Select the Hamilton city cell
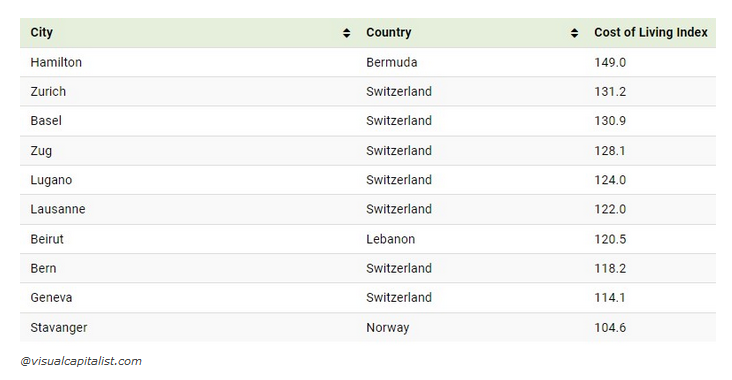The image size is (732, 380). (x=56, y=62)
